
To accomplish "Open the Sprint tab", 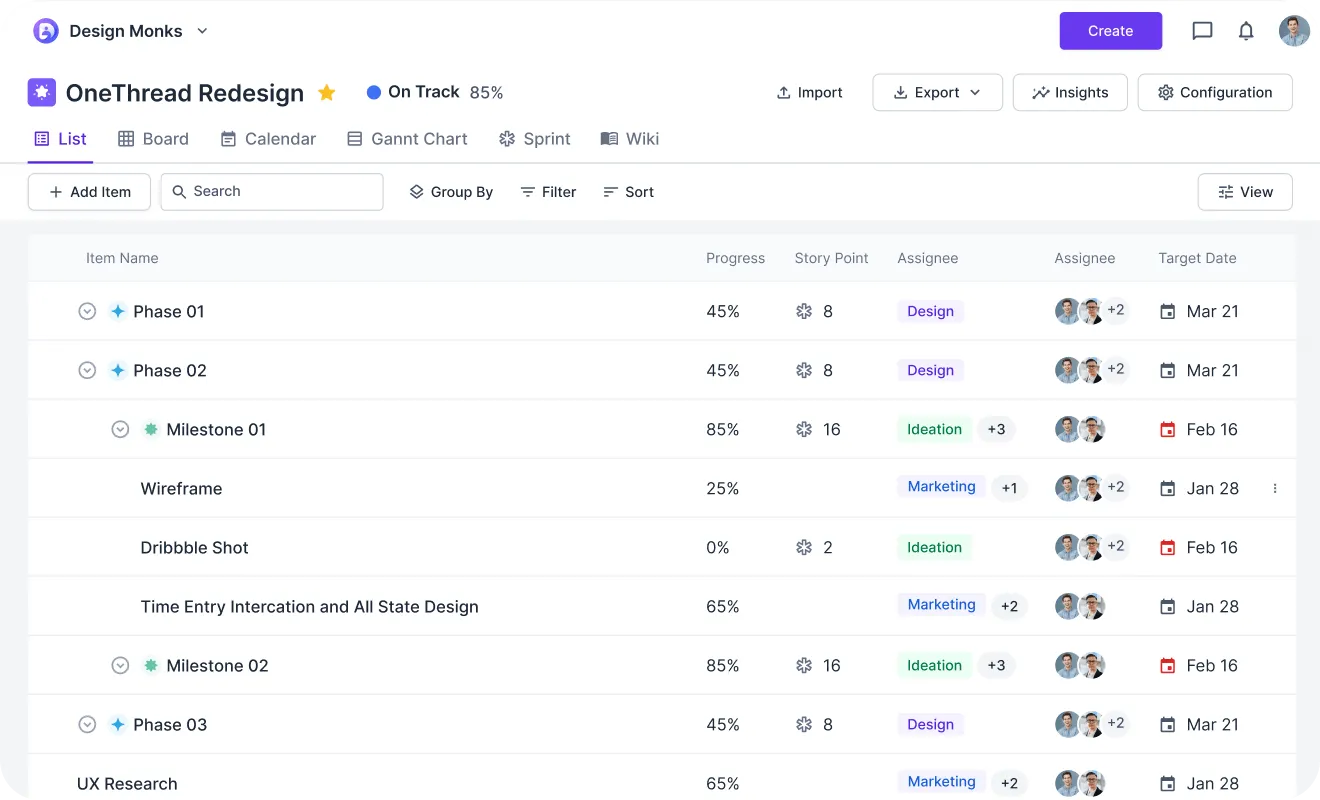I will pyautogui.click(x=535, y=139).
